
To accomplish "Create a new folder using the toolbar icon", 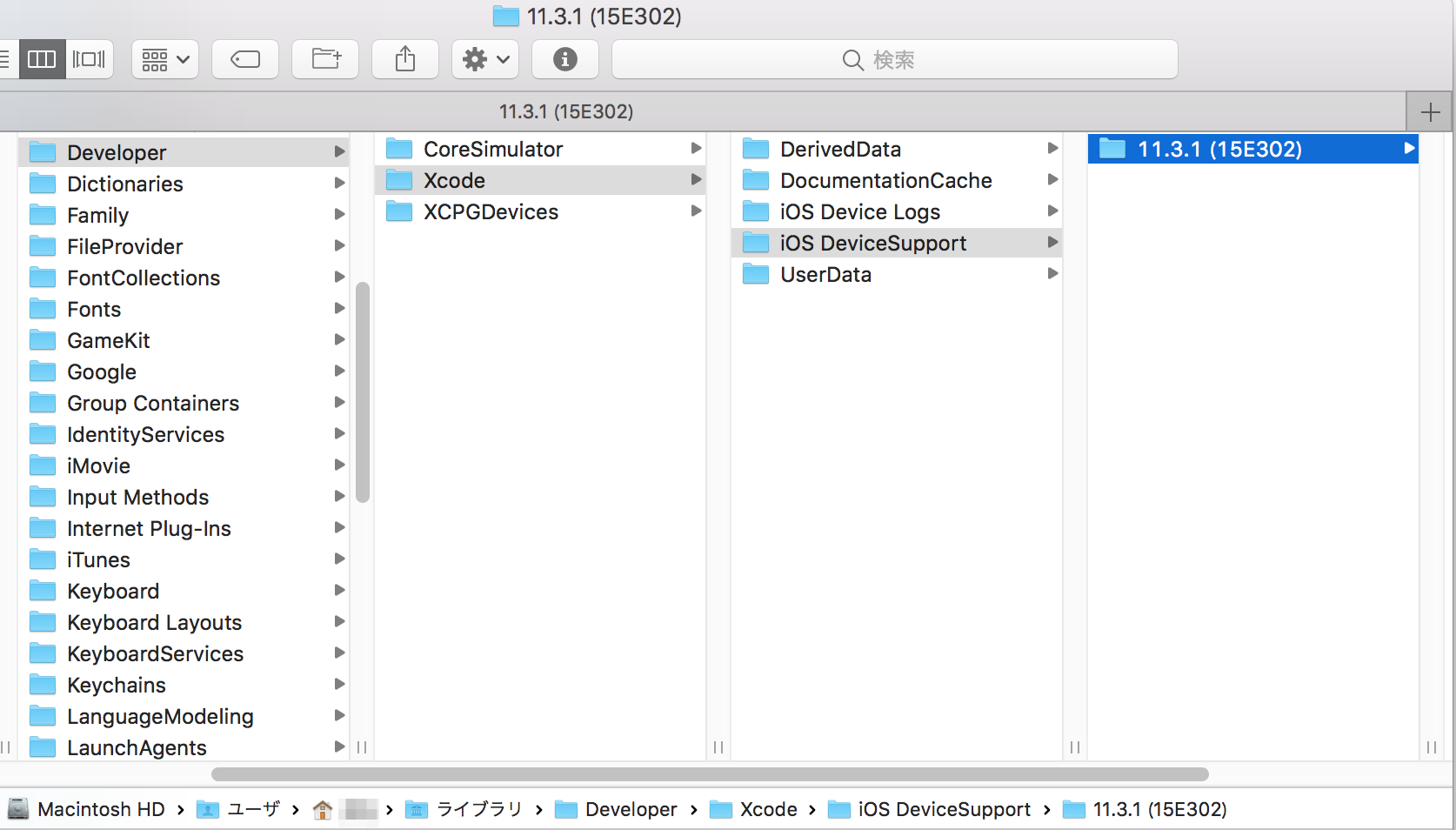I will click(324, 59).
